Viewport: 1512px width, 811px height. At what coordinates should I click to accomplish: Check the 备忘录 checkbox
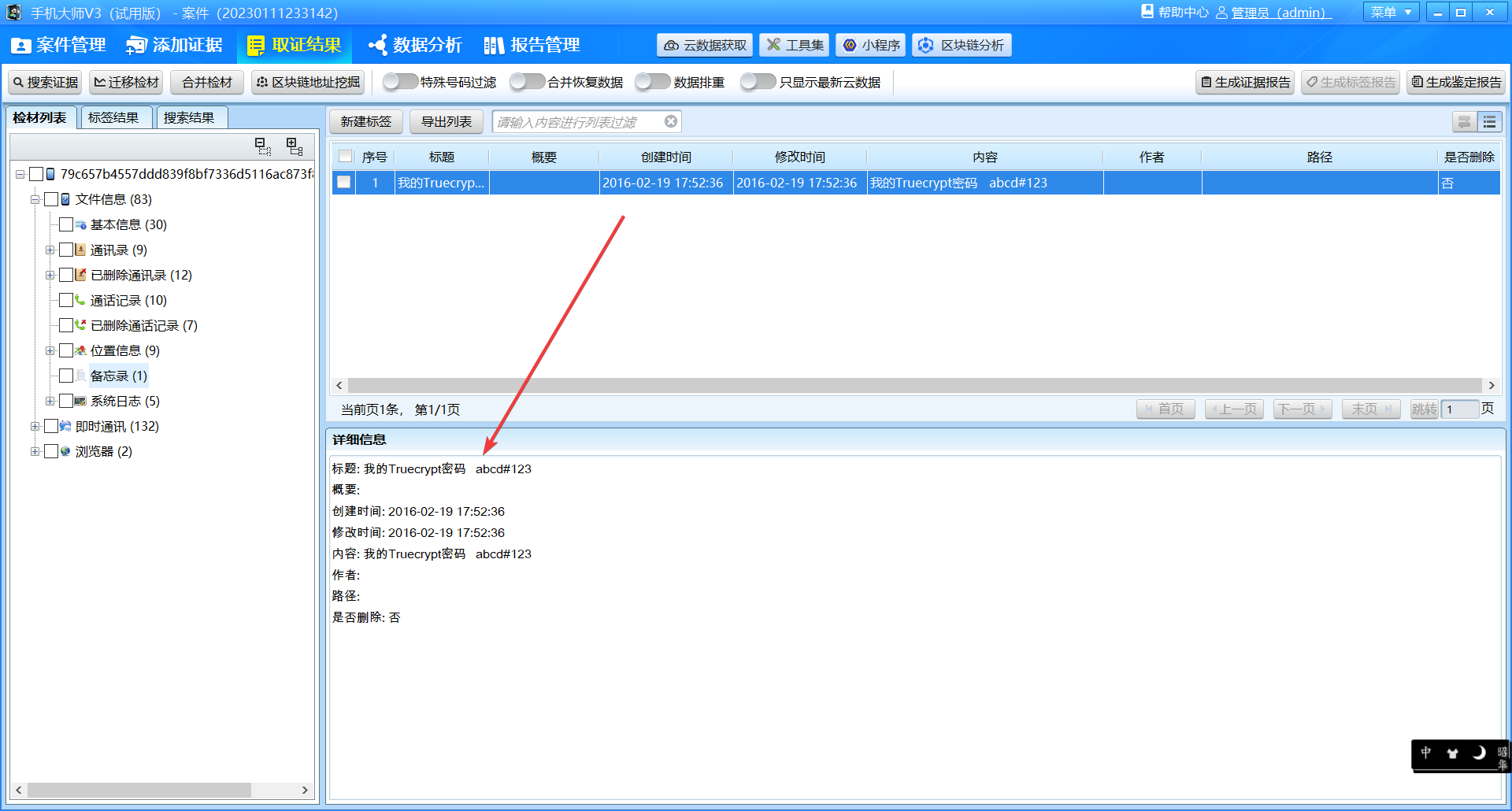pyautogui.click(x=66, y=376)
